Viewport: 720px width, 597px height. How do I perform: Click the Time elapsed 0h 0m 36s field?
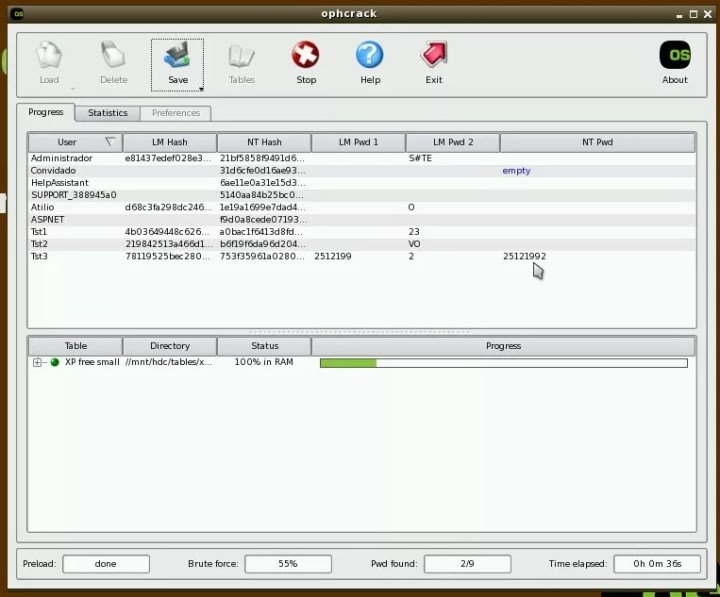tap(657, 564)
